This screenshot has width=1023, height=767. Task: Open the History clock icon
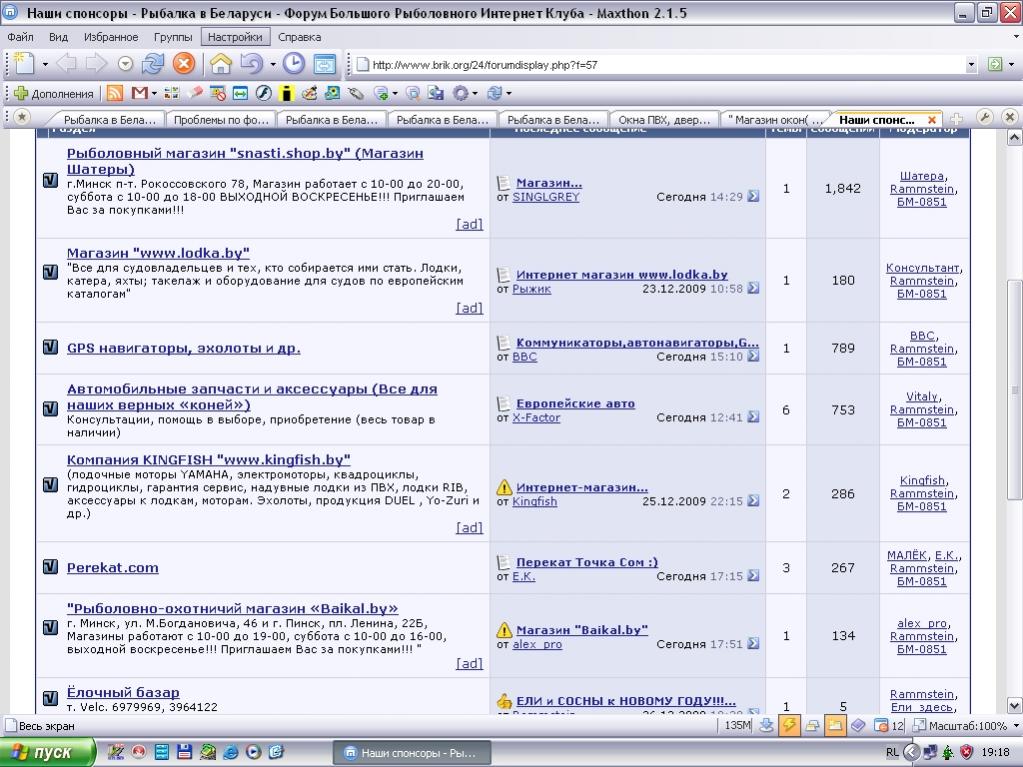(294, 64)
